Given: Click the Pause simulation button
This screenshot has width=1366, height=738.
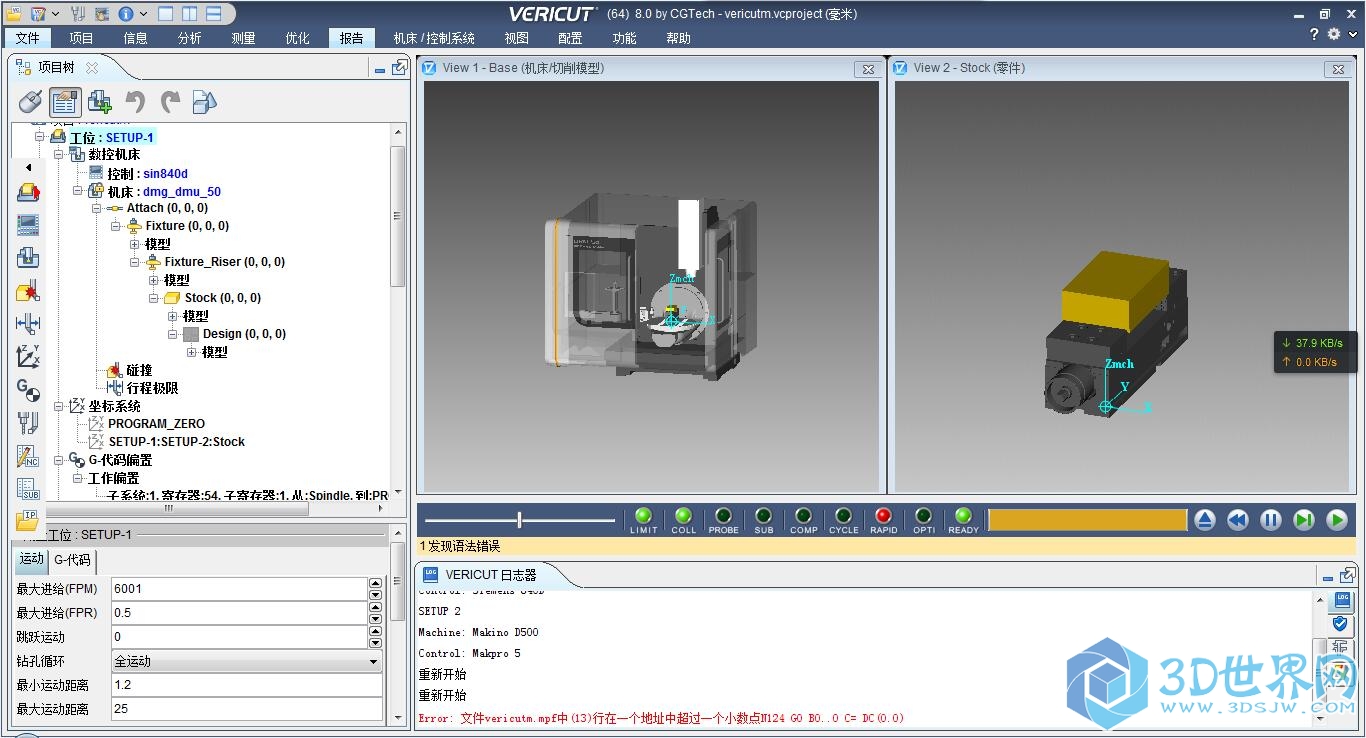Looking at the screenshot, I should pyautogui.click(x=1271, y=520).
